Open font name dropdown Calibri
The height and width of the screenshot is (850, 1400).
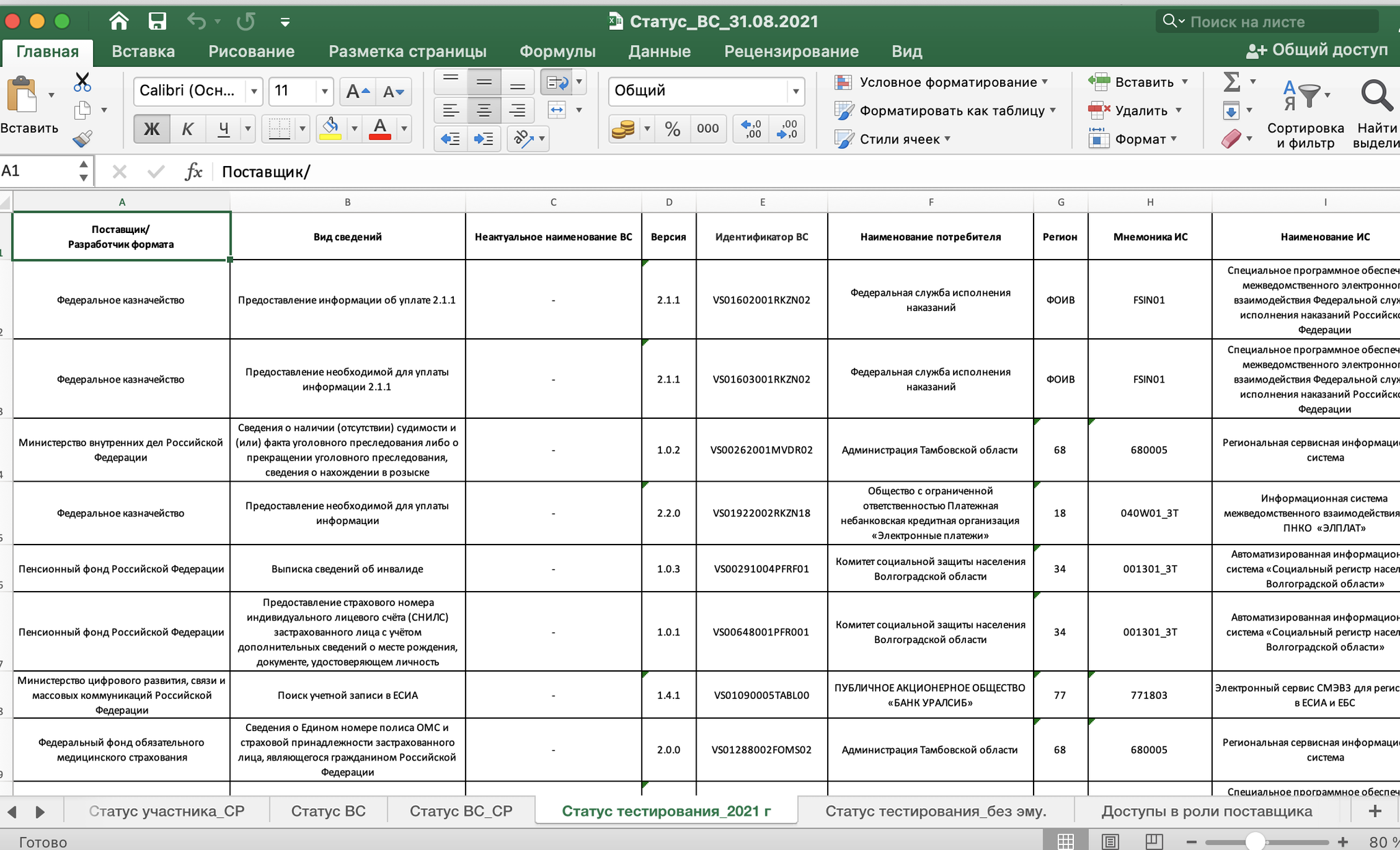coord(254,91)
